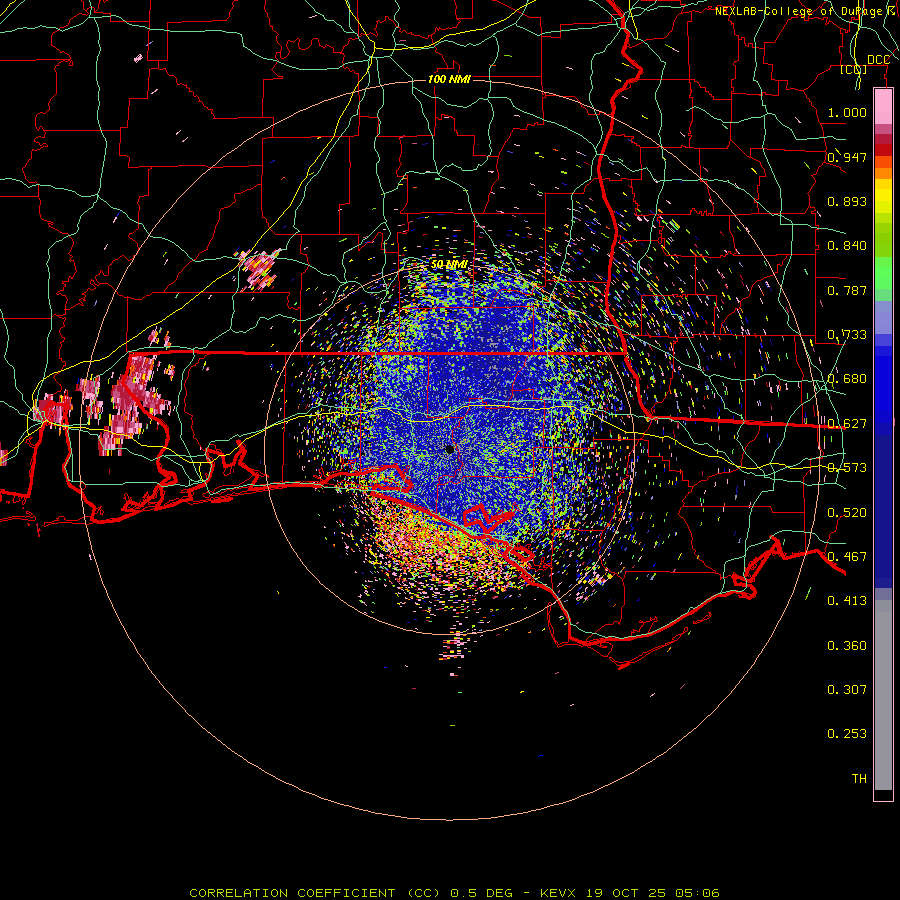Click the 0.680 color scale value
Viewport: 900px width, 900px height.
[x=847, y=379]
